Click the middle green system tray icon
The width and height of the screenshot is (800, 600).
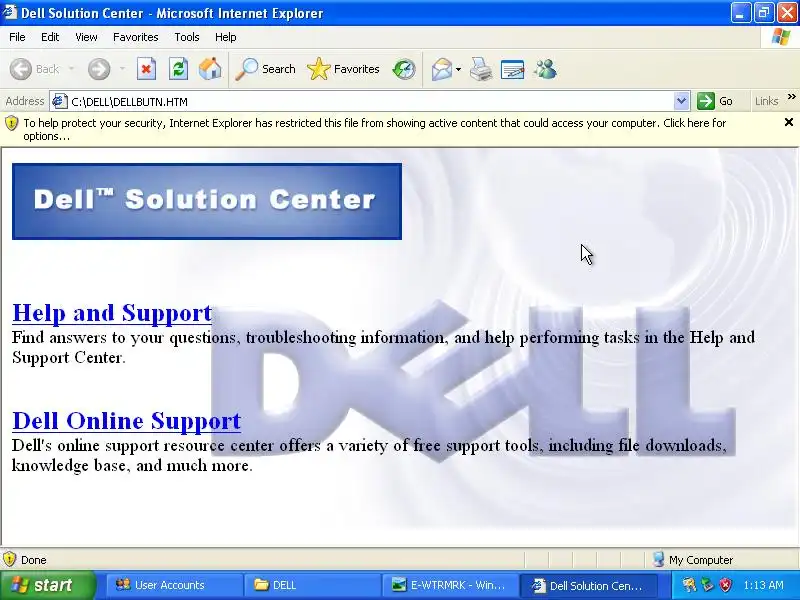pyautogui.click(x=707, y=585)
